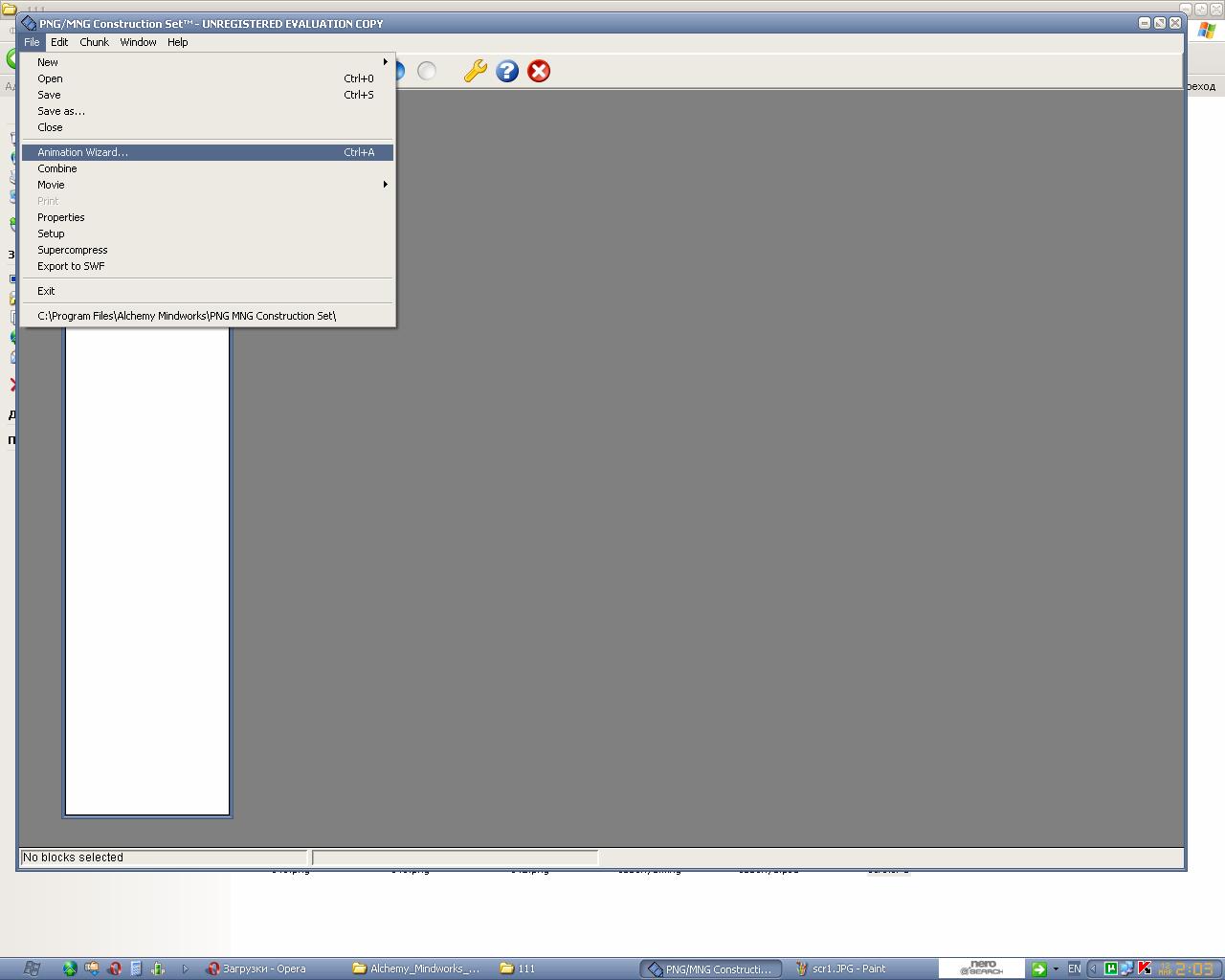The image size is (1225, 980).
Task: Click the Kaspersky tray icon
Action: [x=1144, y=969]
